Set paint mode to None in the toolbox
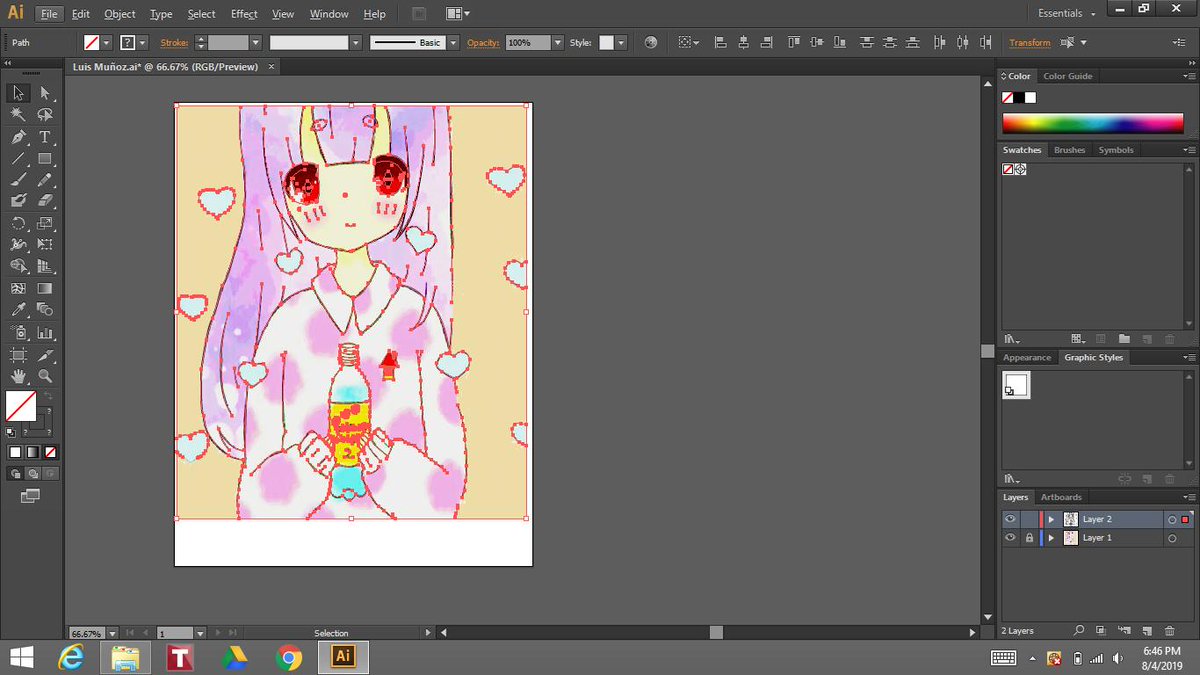 51,452
